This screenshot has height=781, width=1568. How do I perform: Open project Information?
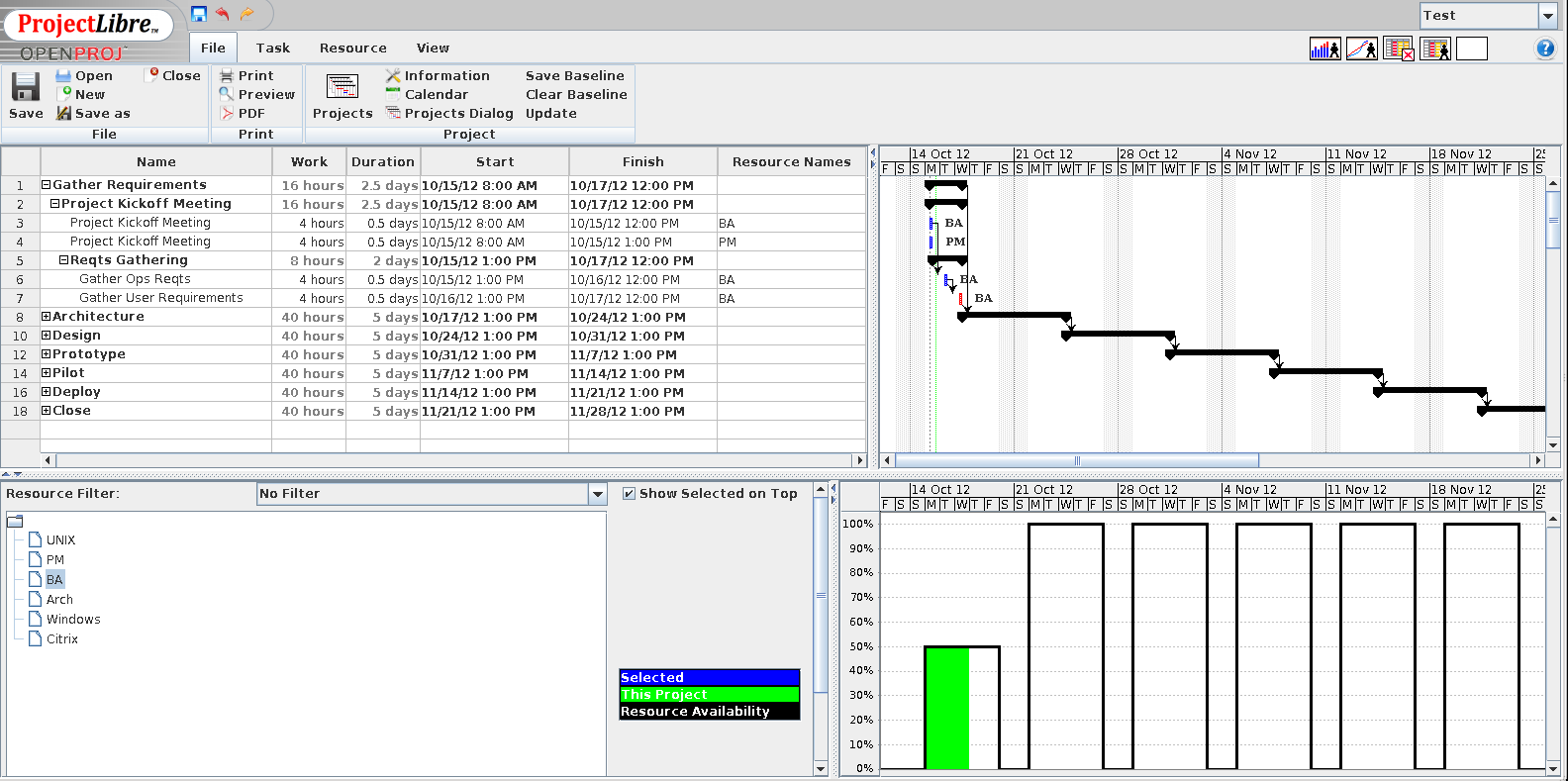(x=438, y=75)
